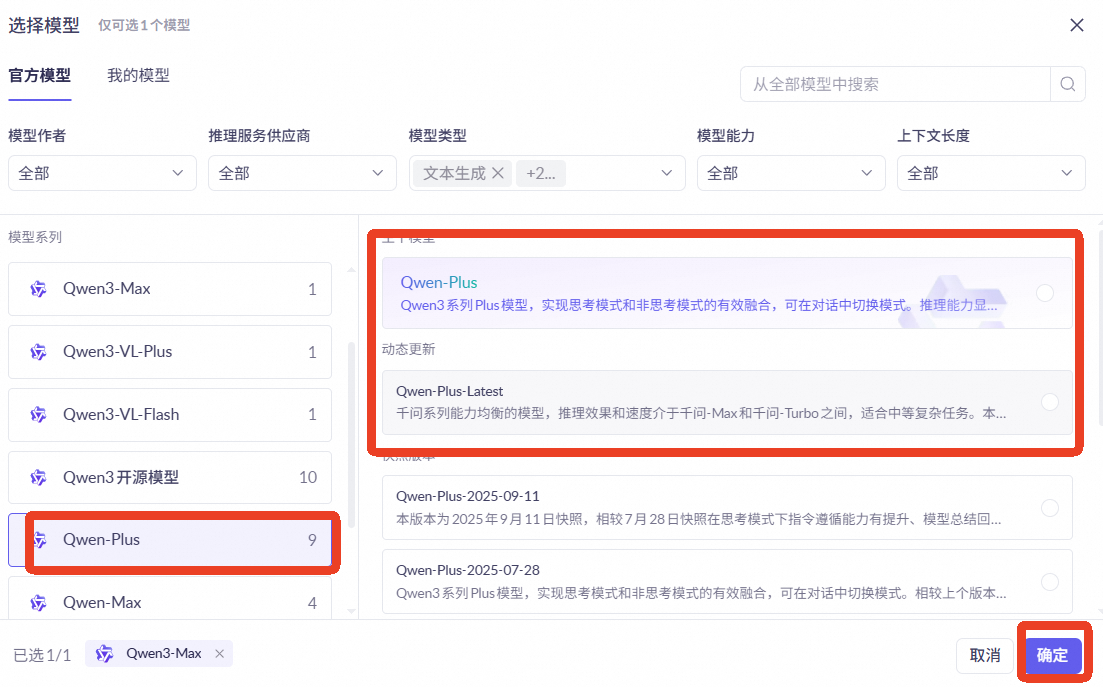The image size is (1103, 687).
Task: Select the Qwen-Plus series
Action: point(170,540)
